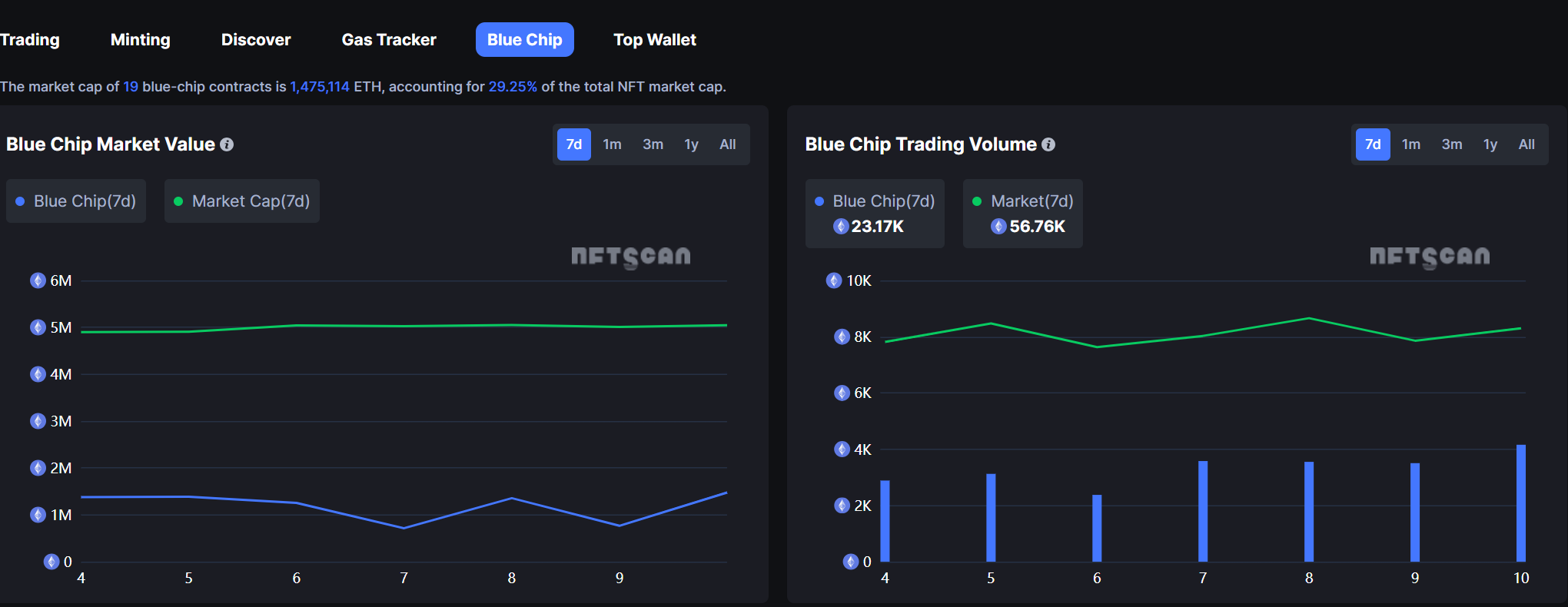Select 1m range for Blue Chip Market Value

click(612, 144)
